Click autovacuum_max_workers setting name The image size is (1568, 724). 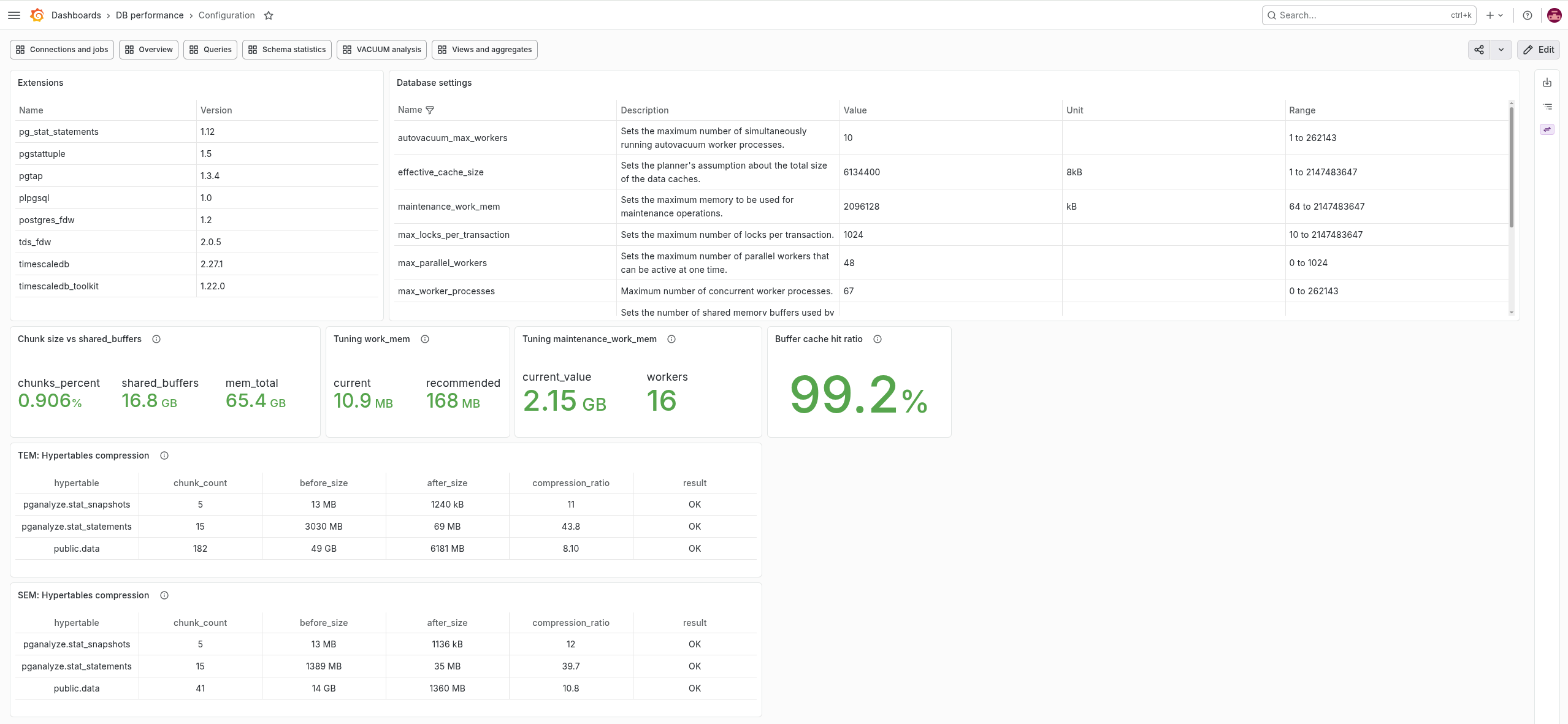pyautogui.click(x=453, y=138)
